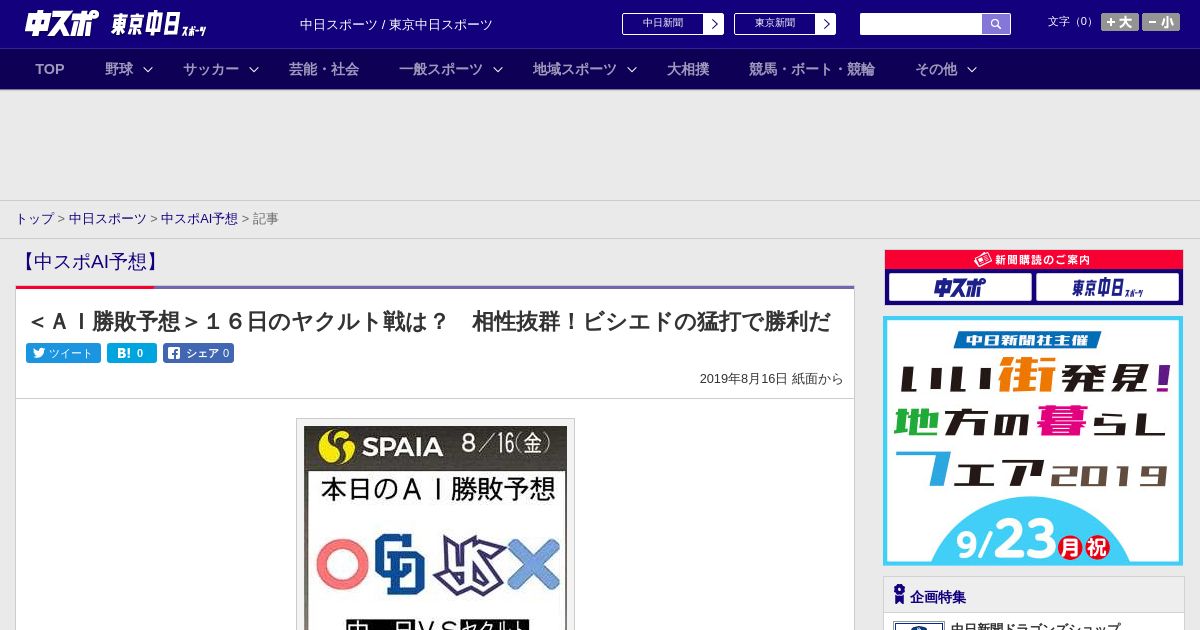The width and height of the screenshot is (1200, 630).
Task: Open the 芸能・社会 section
Action: [x=324, y=69]
